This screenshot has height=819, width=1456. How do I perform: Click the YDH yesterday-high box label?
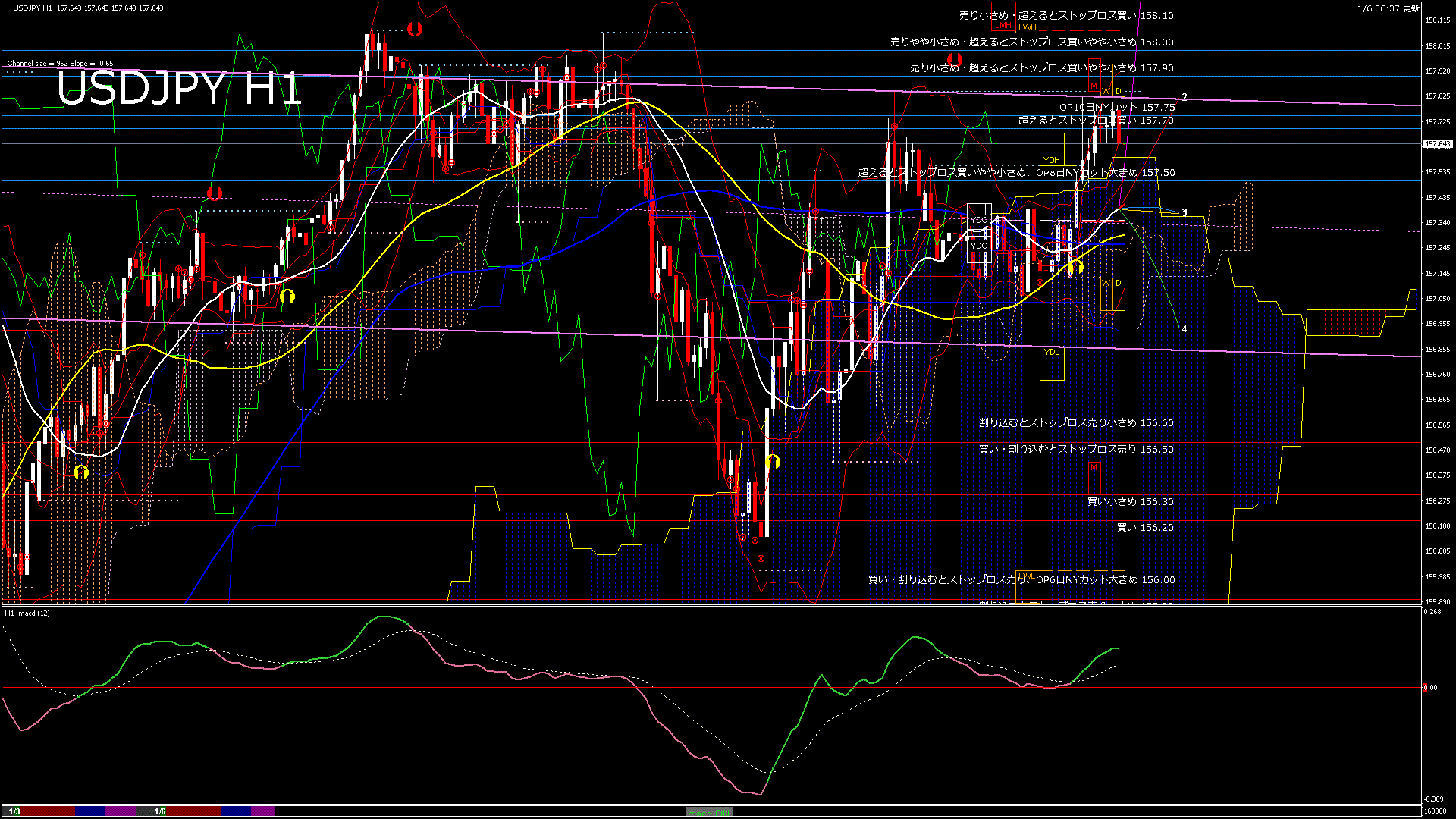point(1051,160)
